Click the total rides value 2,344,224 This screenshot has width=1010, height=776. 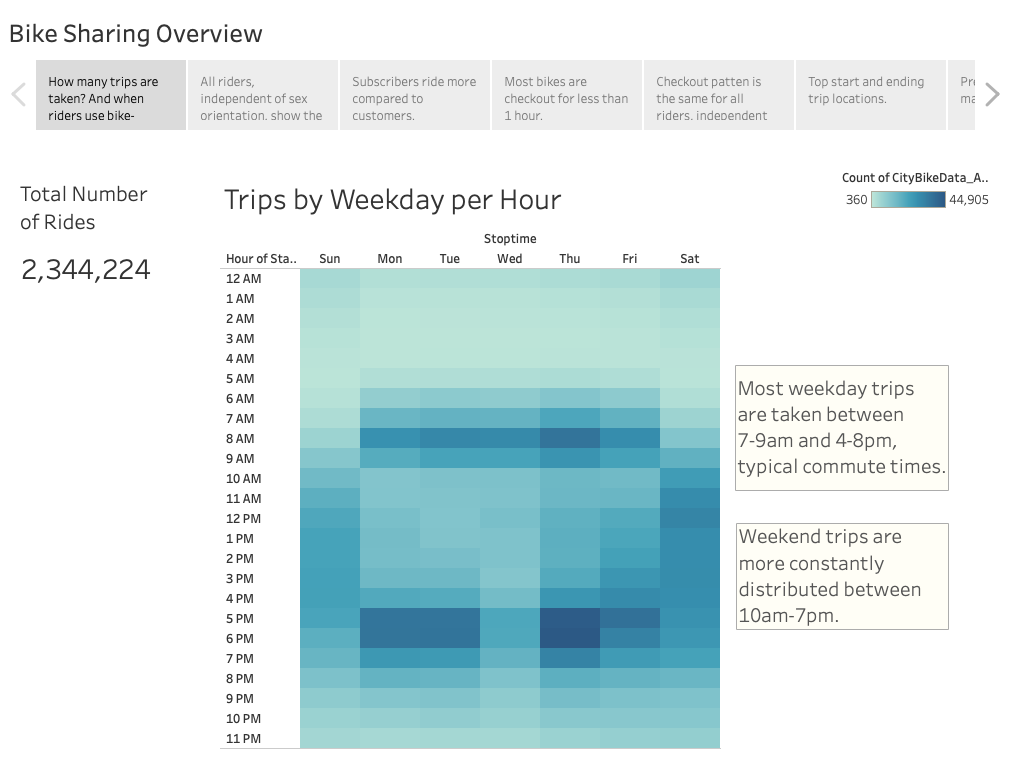[x=86, y=269]
